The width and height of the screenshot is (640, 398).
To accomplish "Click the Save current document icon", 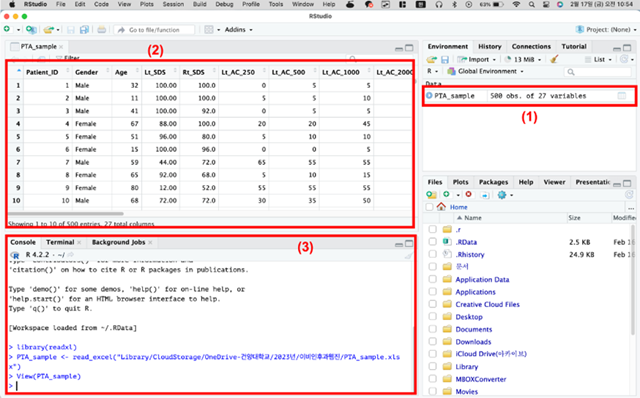I will tap(71, 30).
